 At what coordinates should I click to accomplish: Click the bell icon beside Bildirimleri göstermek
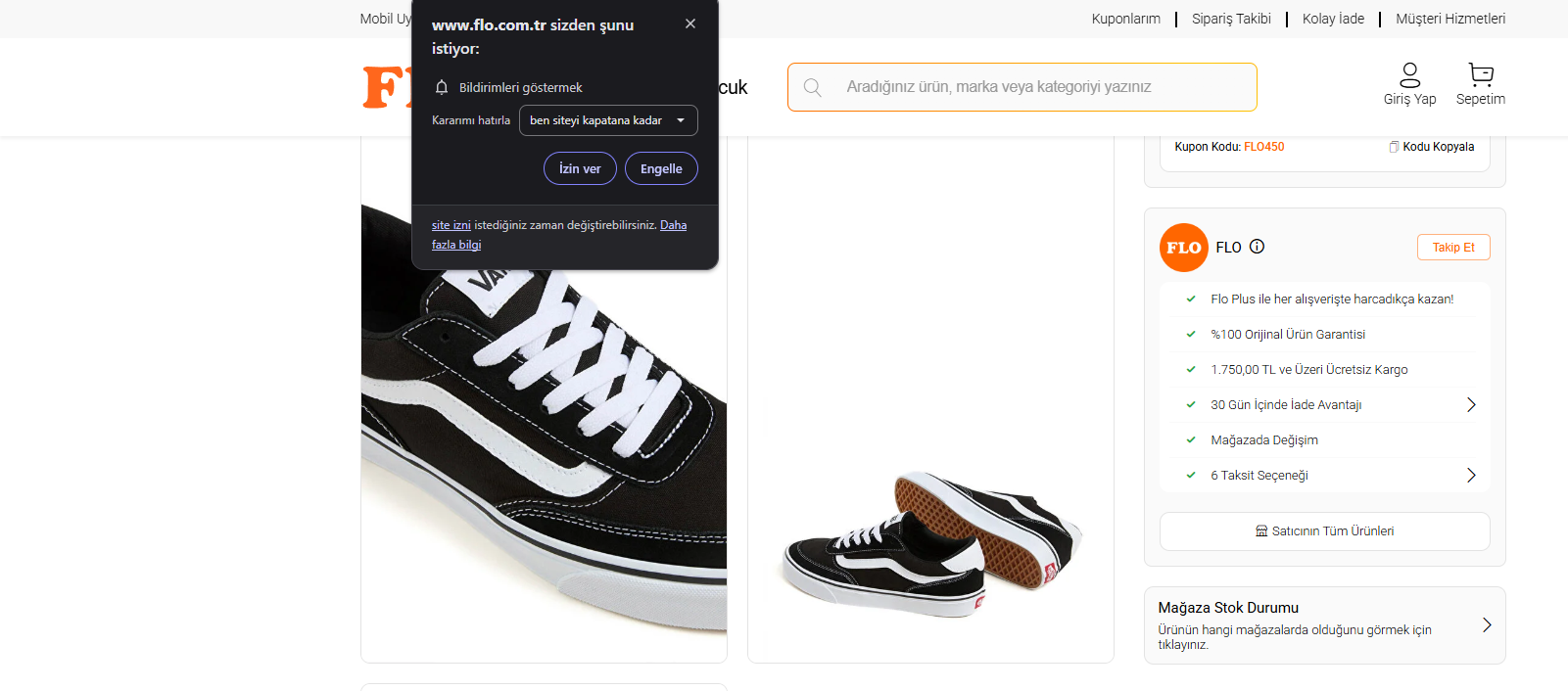coord(442,87)
